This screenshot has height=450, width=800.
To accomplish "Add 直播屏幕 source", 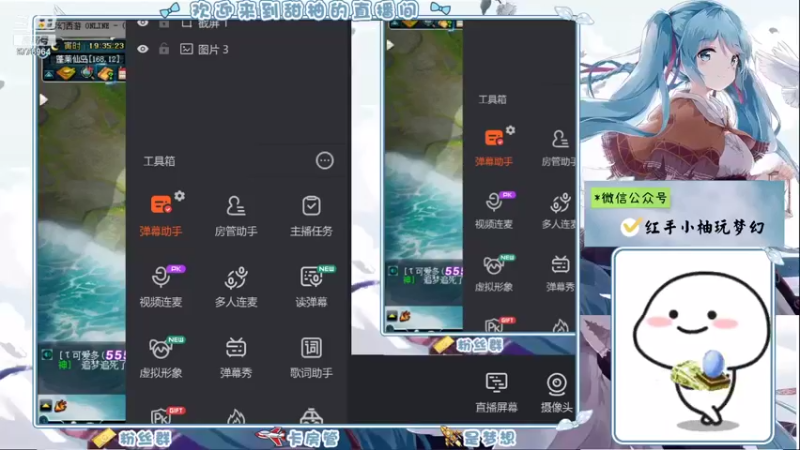I will [x=496, y=392].
